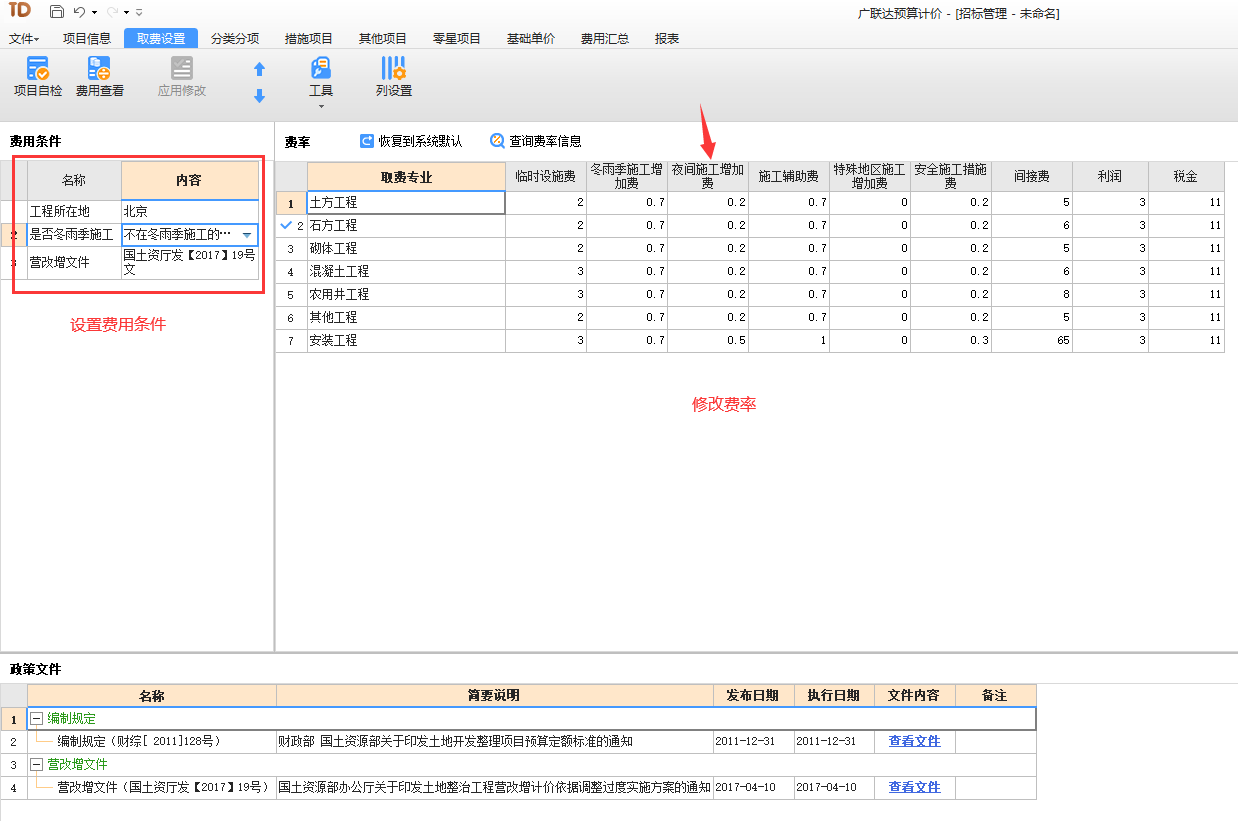Open the 是否冬雨季施工 dropdown
This screenshot has height=821, width=1238.
point(247,234)
